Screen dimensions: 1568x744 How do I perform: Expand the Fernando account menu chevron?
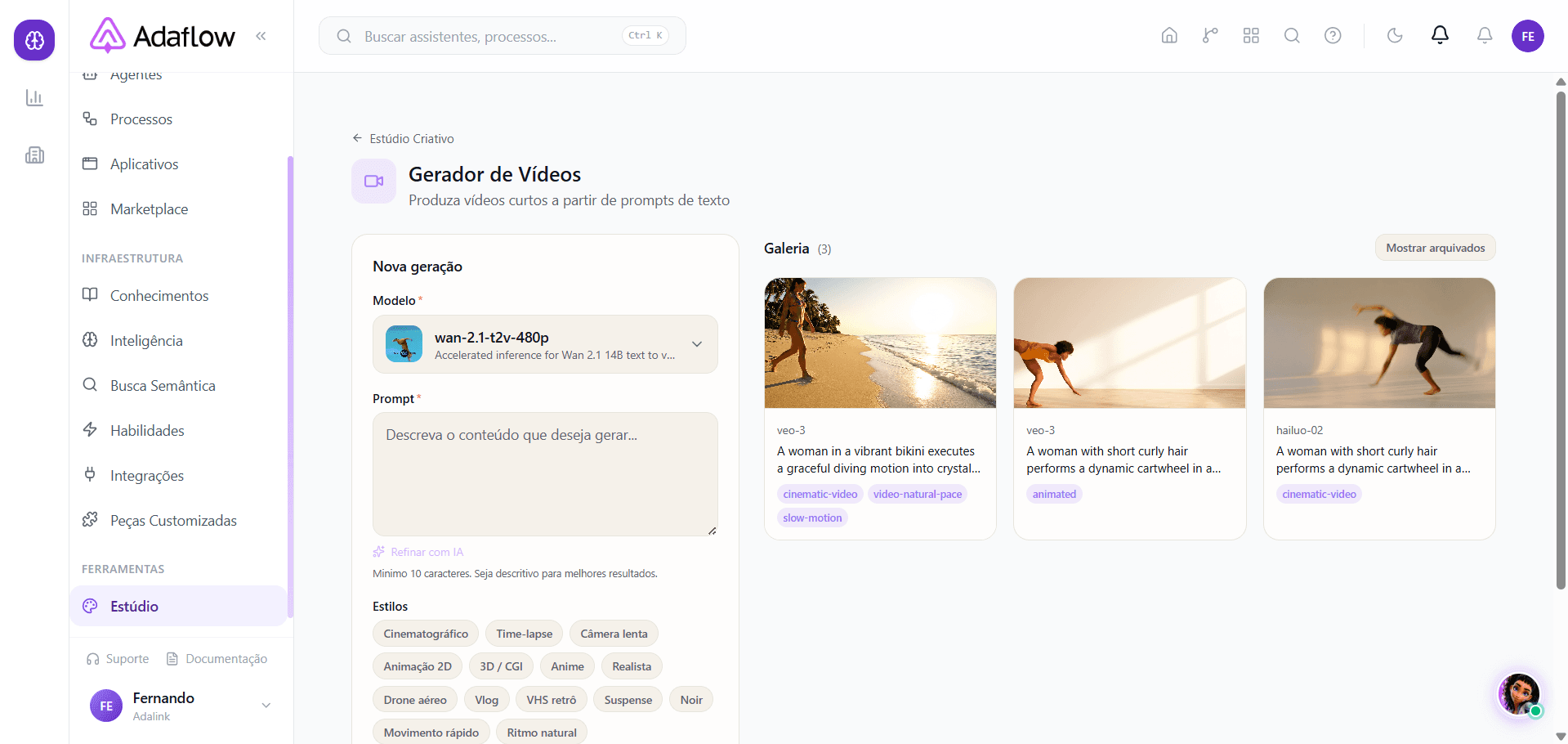click(x=266, y=706)
